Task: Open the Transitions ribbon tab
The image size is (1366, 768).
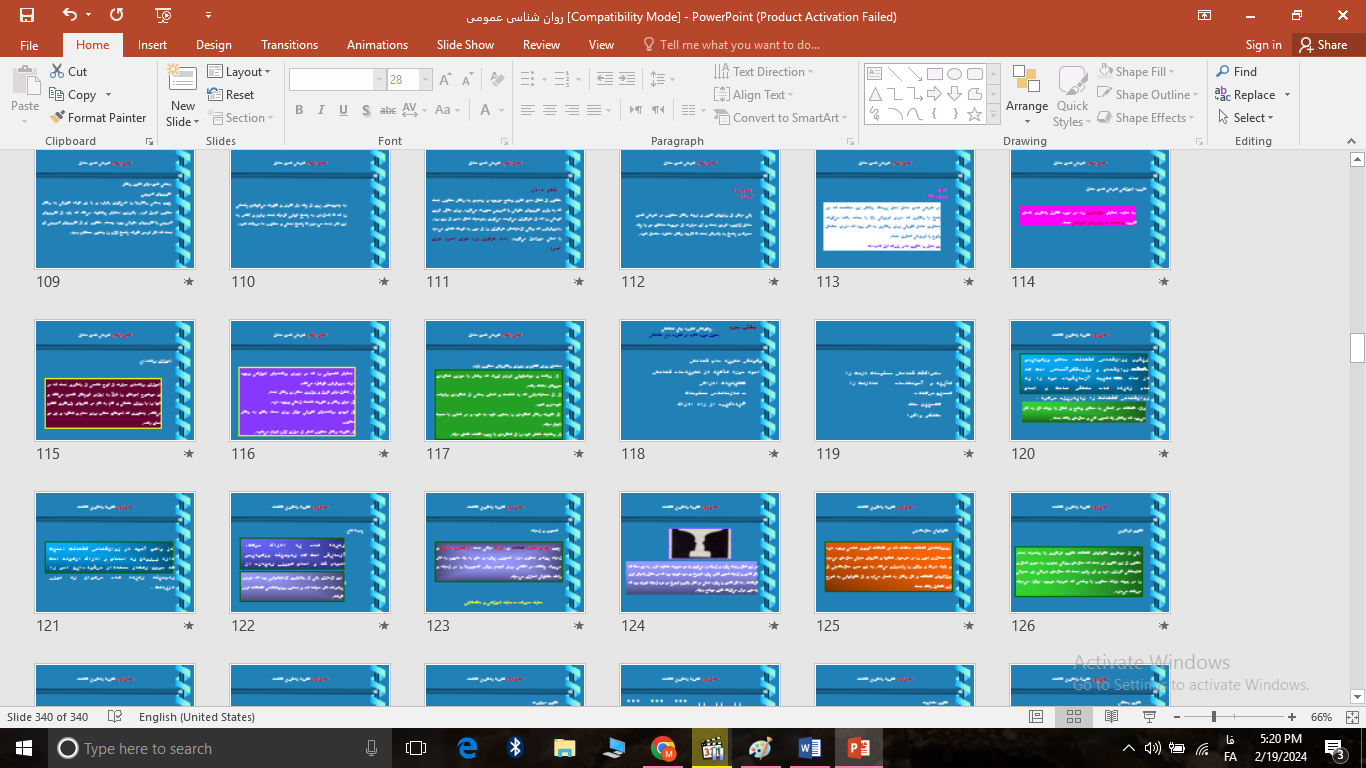Action: click(x=289, y=45)
